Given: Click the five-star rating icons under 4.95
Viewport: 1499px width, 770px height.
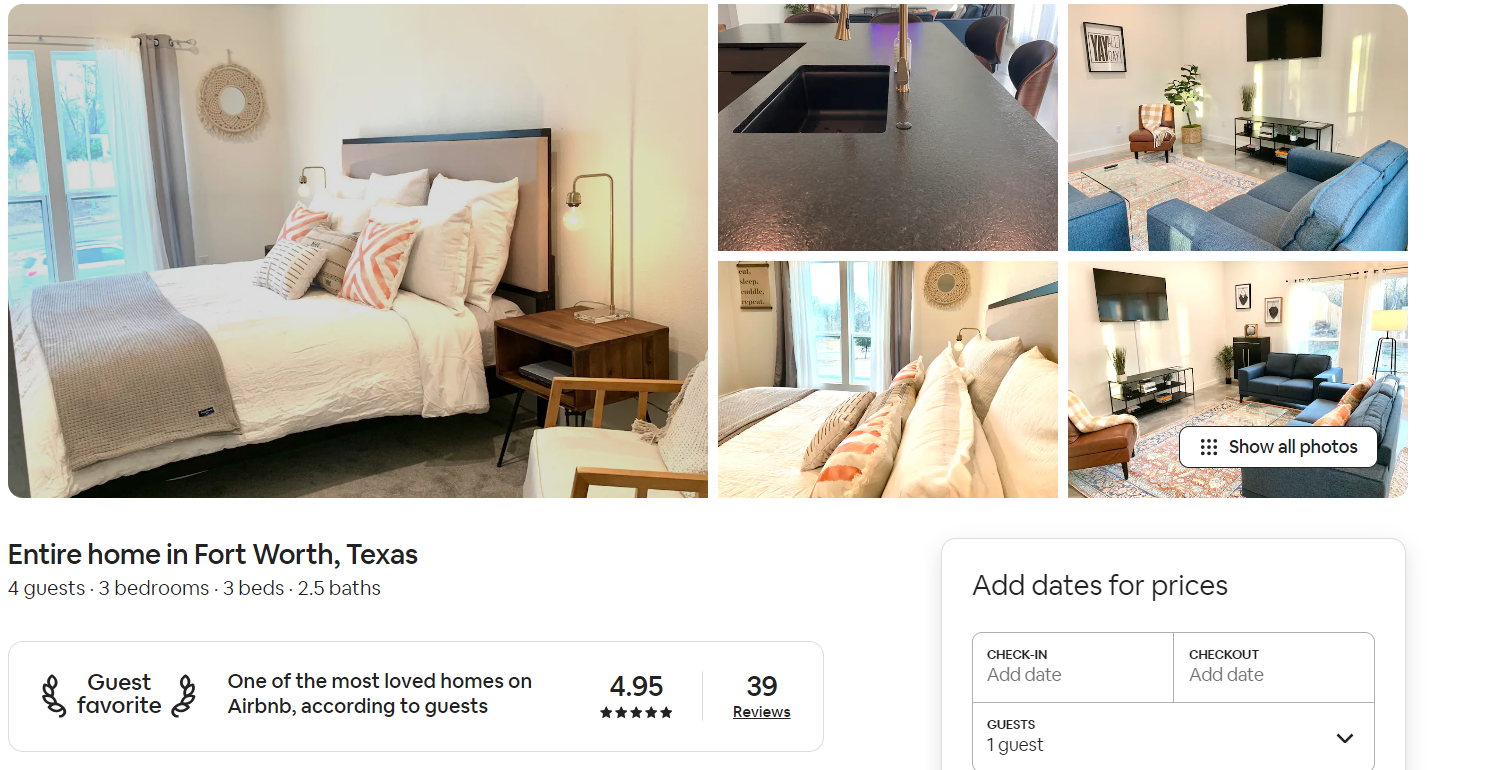Looking at the screenshot, I should (636, 713).
